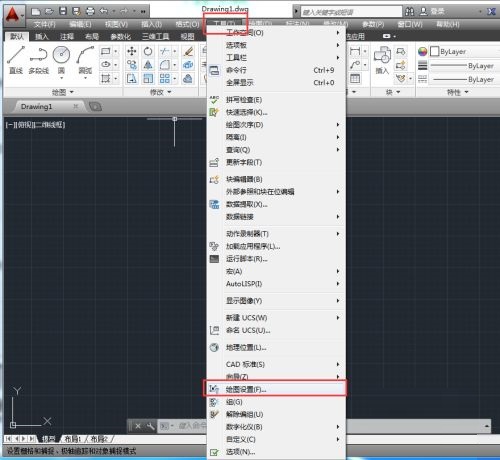This screenshot has width=500, height=460.
Task: Click the Insert block (插入) large icon
Action: click(x=382, y=60)
